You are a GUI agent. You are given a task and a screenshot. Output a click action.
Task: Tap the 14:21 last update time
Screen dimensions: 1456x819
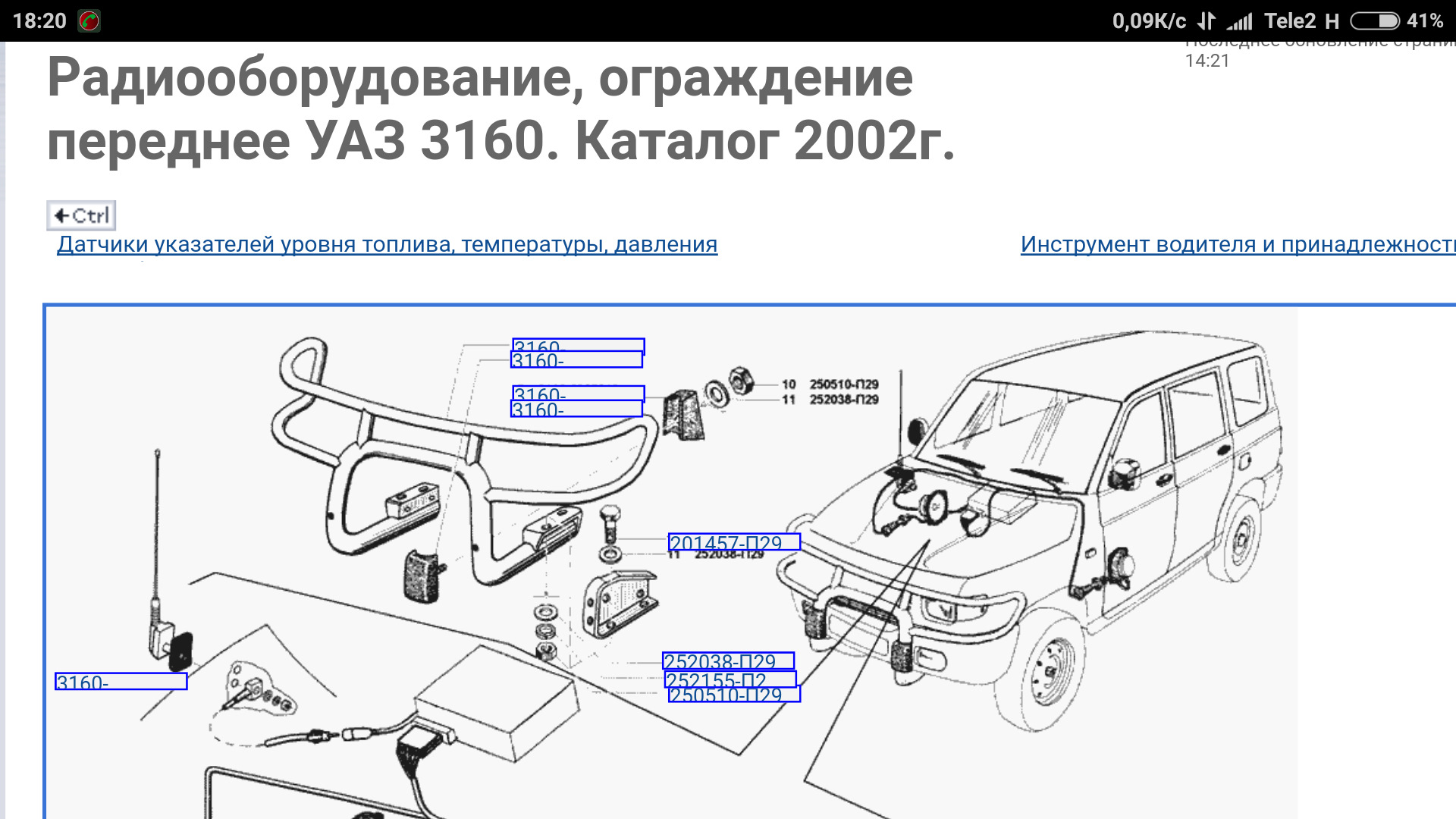click(1207, 61)
